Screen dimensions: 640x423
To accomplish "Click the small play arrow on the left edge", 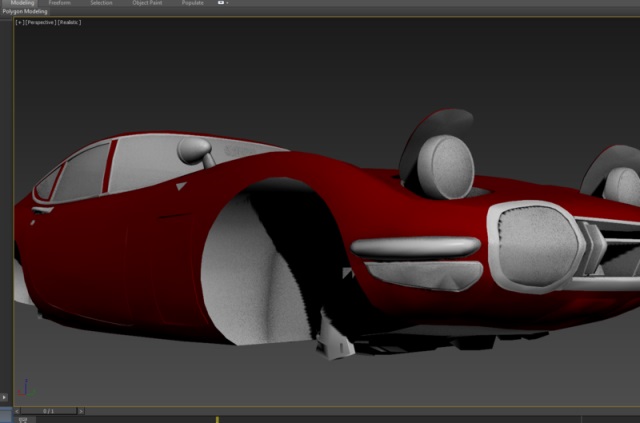I will pos(4,397).
